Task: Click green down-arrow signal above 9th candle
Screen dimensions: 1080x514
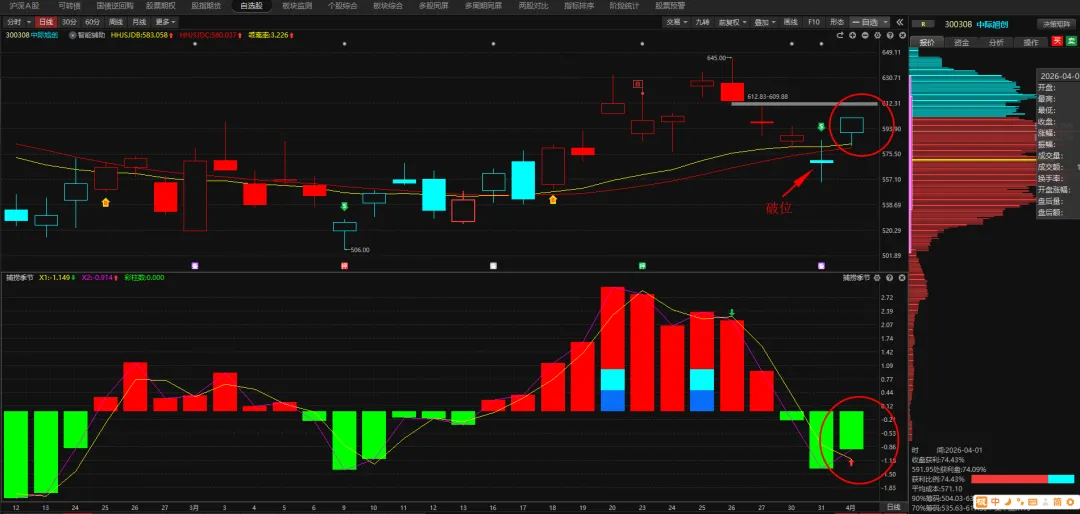Action: pos(345,206)
